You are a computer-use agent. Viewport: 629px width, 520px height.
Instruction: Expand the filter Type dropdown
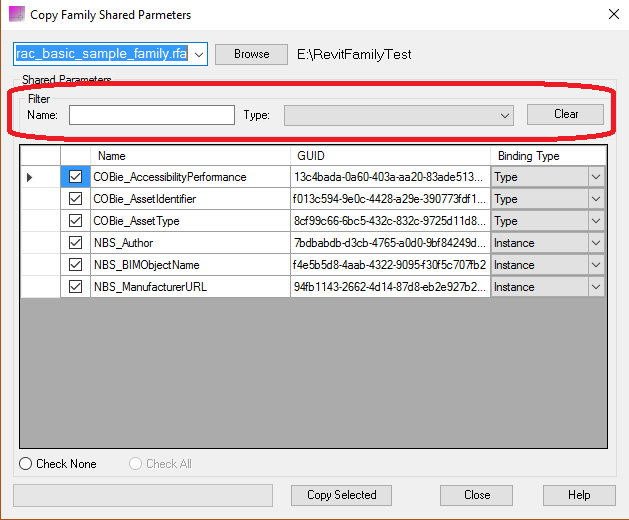pos(505,115)
